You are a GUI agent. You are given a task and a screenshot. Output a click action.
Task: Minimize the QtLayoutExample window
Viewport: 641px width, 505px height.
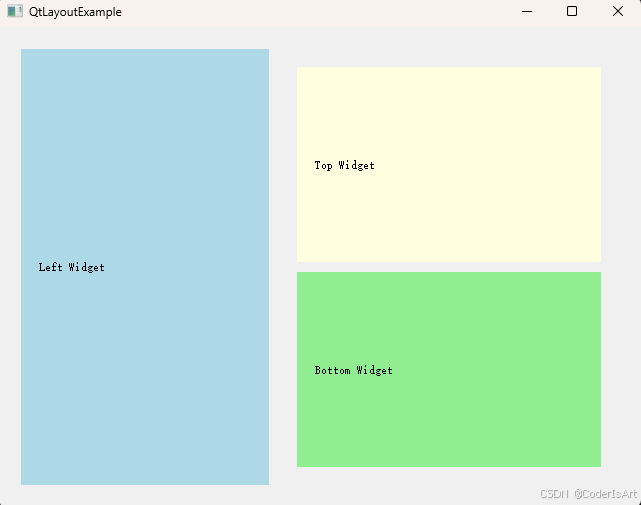pyautogui.click(x=527, y=11)
